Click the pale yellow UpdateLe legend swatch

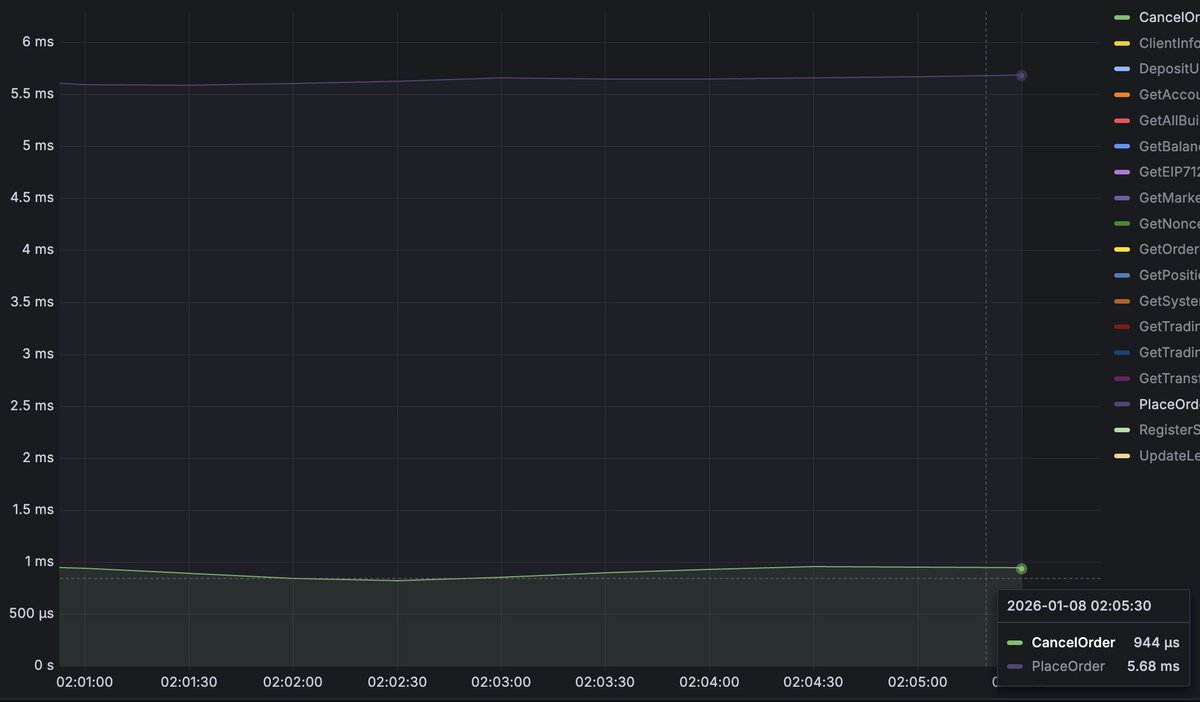(x=1122, y=456)
